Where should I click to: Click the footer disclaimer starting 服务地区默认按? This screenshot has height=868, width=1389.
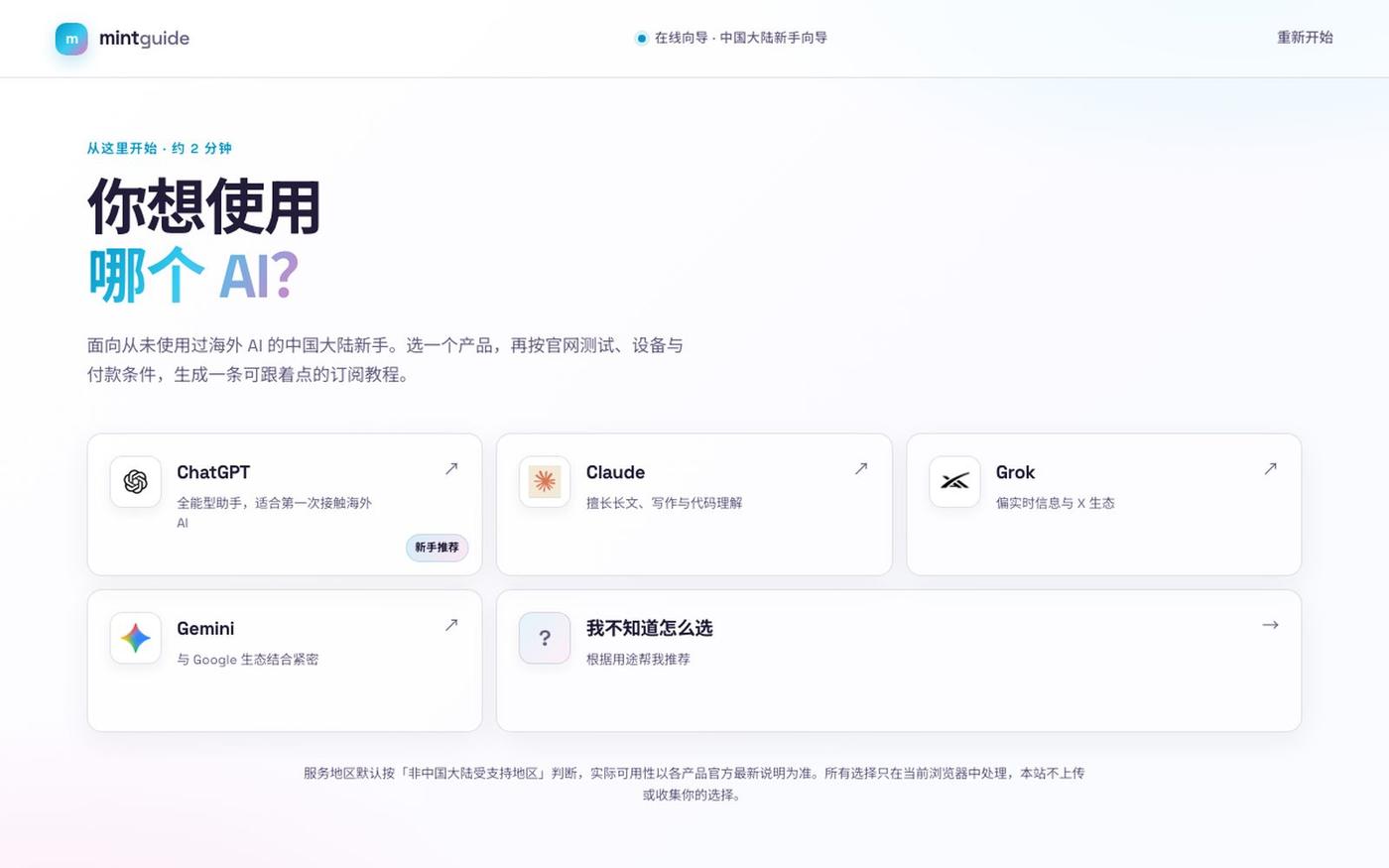point(694,784)
